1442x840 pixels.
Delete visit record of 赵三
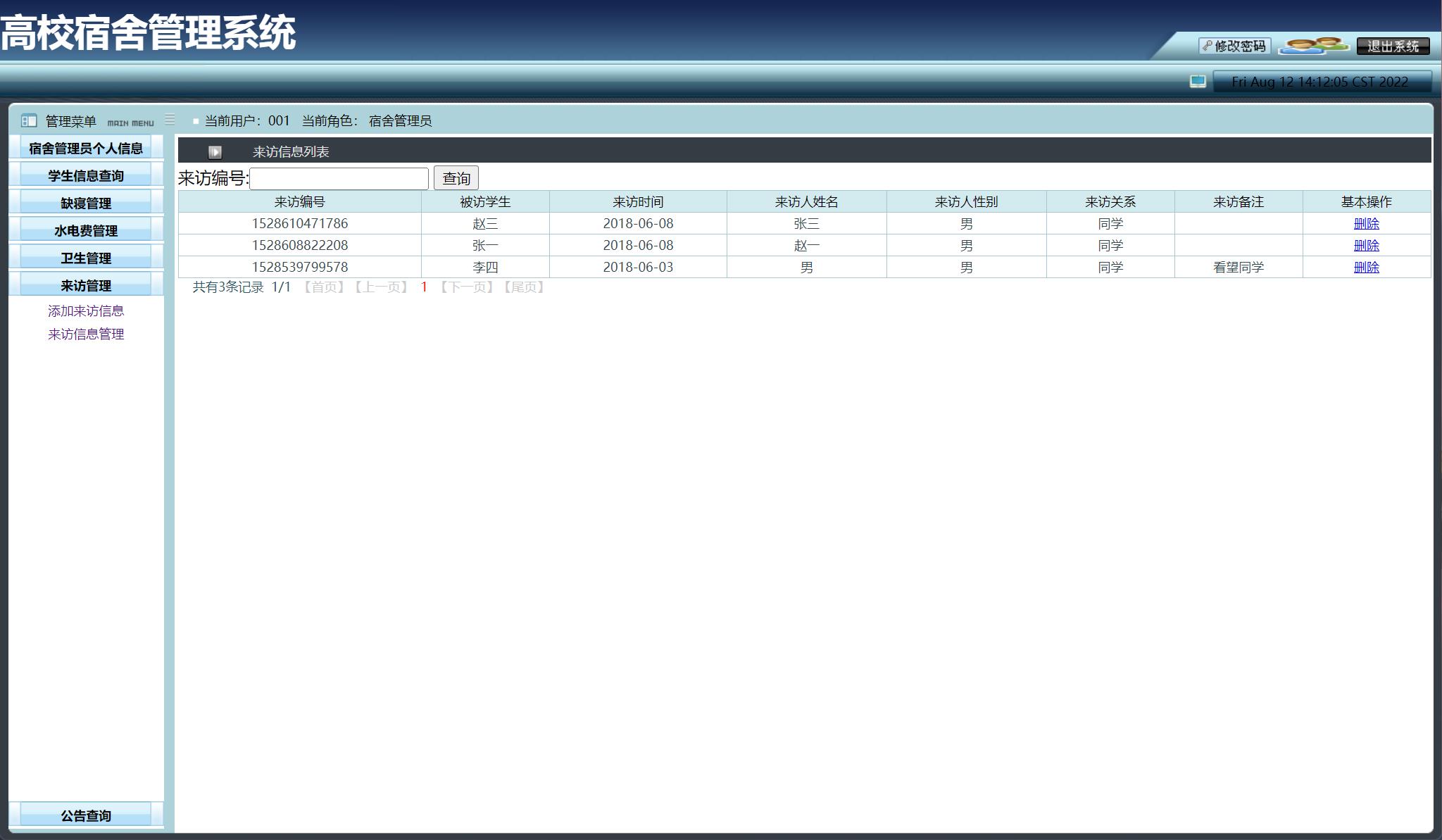click(1366, 224)
